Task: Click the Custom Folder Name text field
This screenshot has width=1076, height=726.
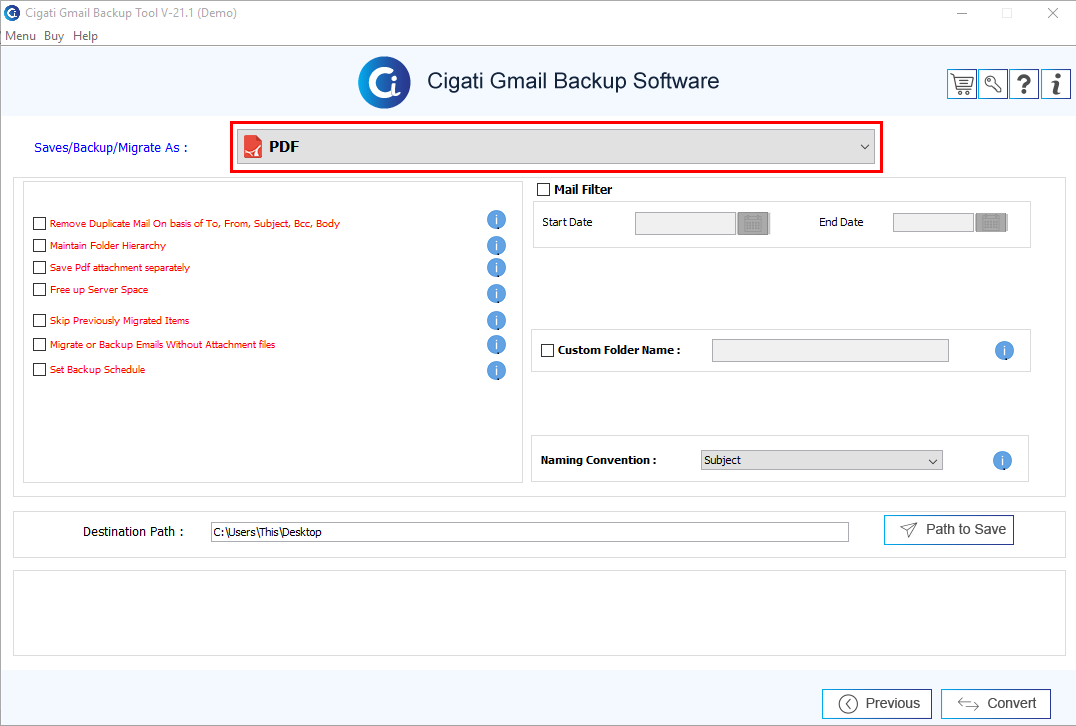Action: tap(830, 351)
